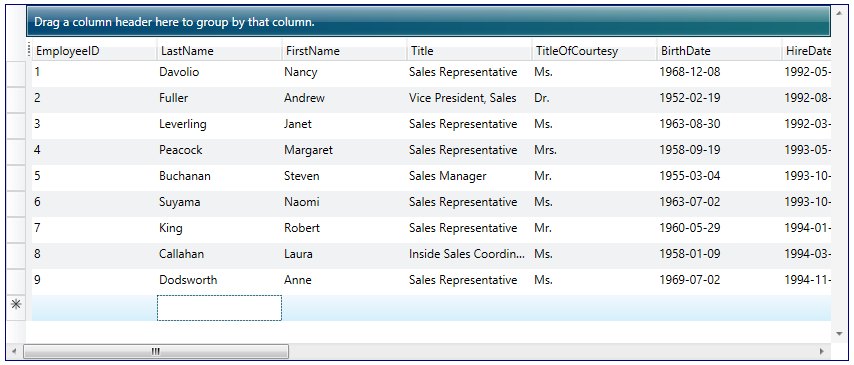
Task: Click the vertical scrollbar up arrow
Action: pyautogui.click(x=839, y=13)
